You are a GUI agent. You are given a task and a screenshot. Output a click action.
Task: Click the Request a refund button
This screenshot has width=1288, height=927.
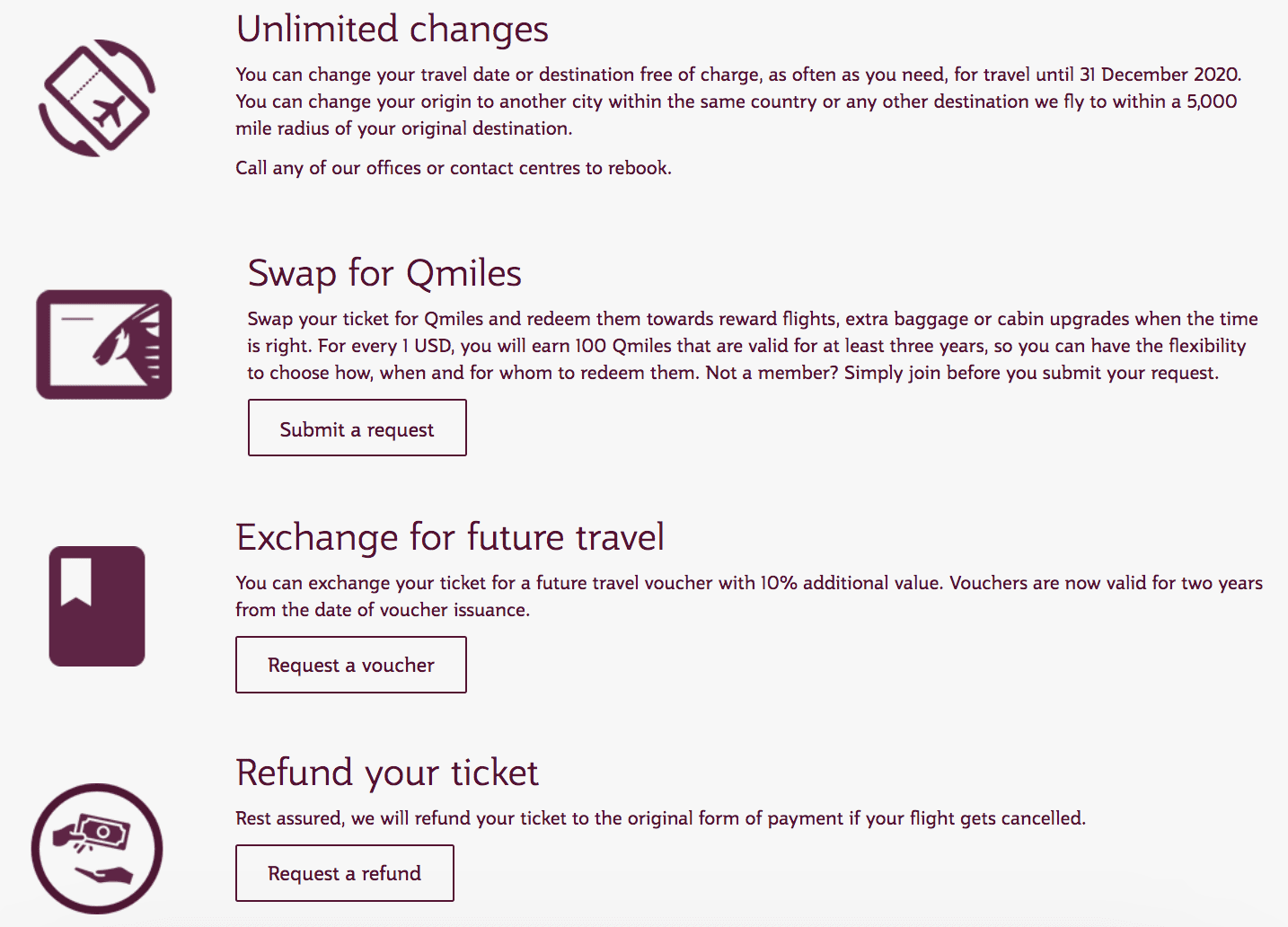click(x=344, y=872)
